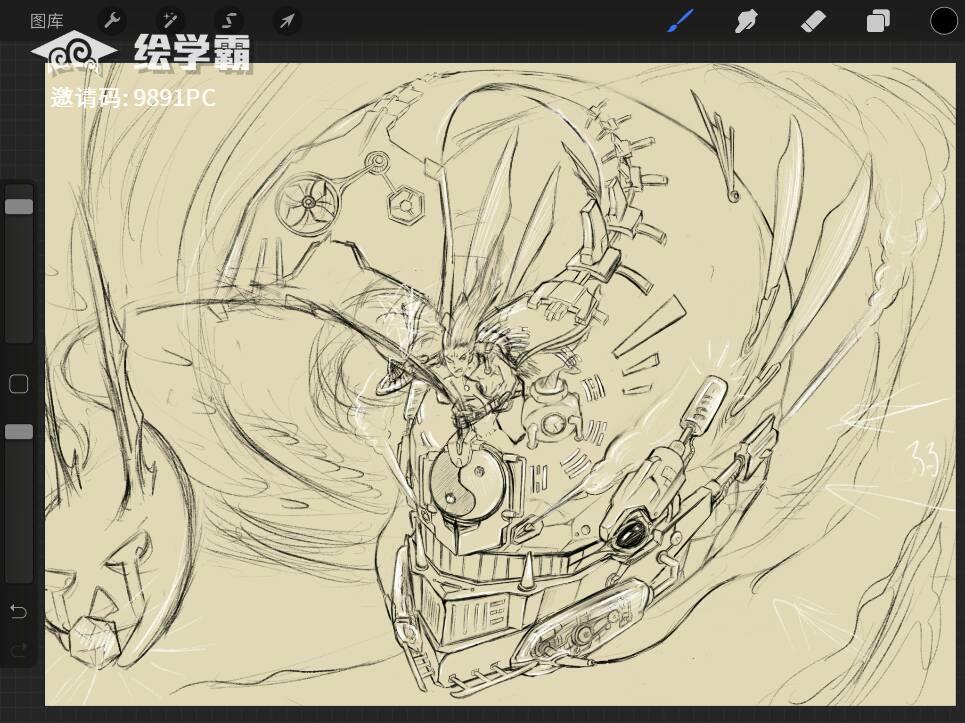
Task: Select the Smudge tool
Action: (746, 22)
